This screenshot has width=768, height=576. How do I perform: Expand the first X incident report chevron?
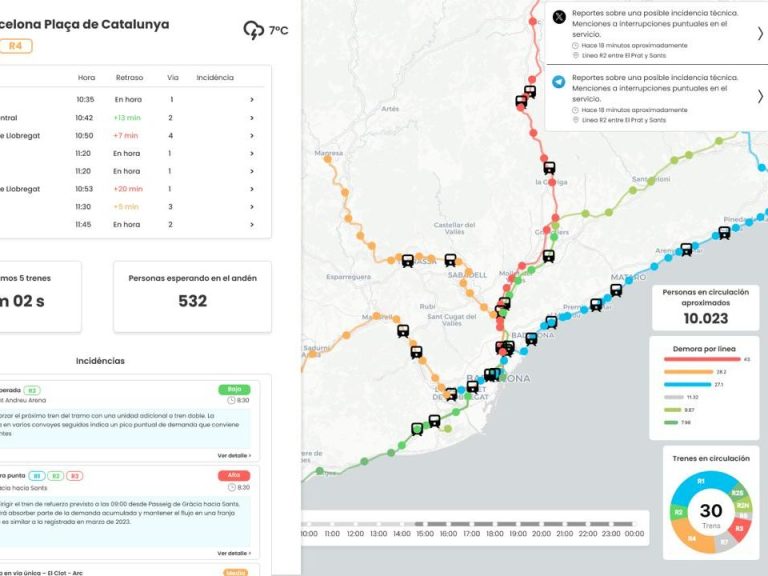(x=759, y=33)
